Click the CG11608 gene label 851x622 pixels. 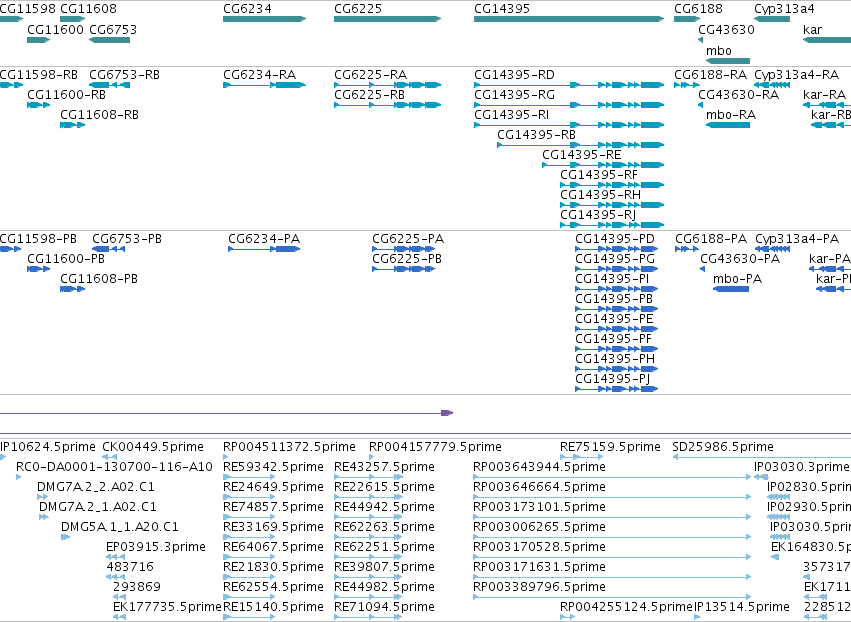[88, 9]
